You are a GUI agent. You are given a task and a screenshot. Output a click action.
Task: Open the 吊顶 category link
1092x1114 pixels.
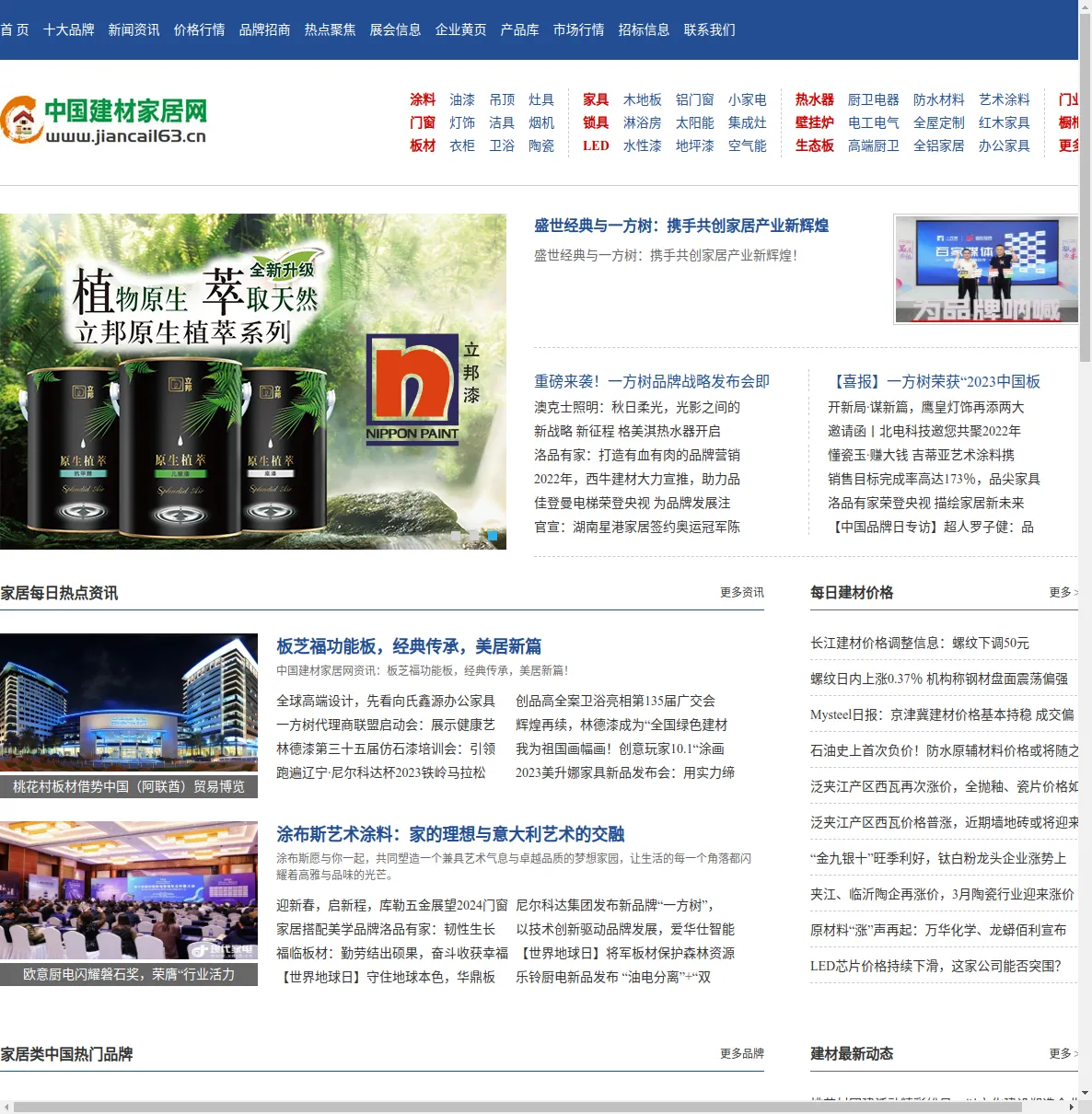[x=502, y=99]
